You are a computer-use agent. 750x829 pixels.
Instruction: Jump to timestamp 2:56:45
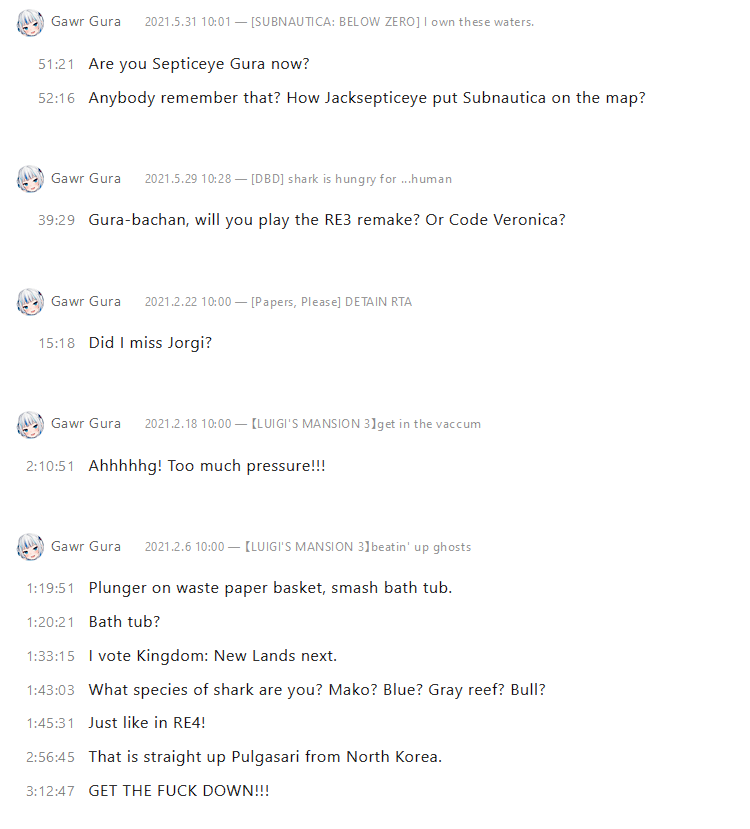pyautogui.click(x=50, y=757)
